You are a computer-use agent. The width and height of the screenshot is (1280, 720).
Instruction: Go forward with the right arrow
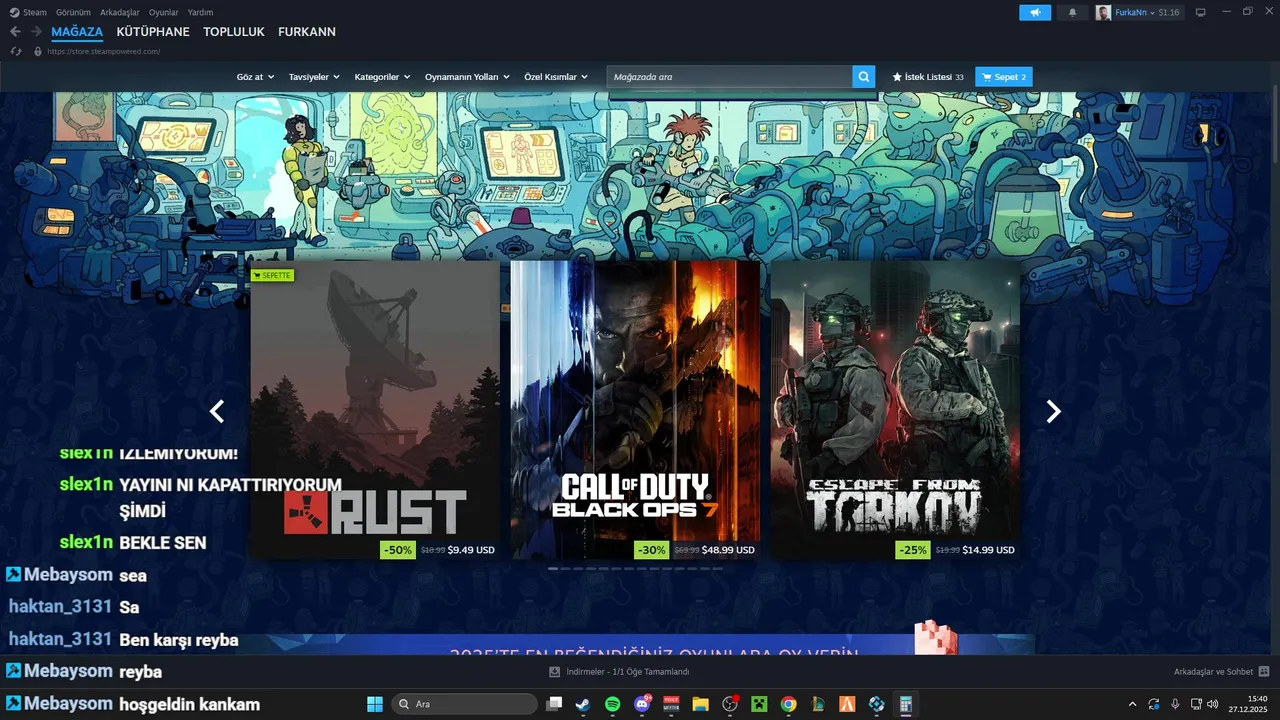pyautogui.click(x=36, y=32)
